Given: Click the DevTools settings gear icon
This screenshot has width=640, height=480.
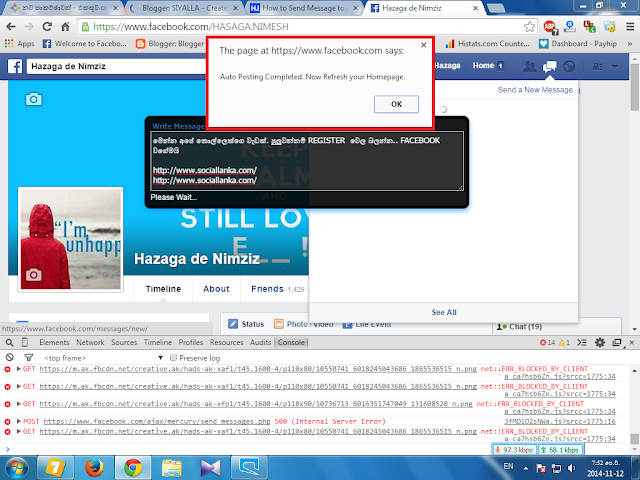Looking at the screenshot, I should tap(600, 342).
